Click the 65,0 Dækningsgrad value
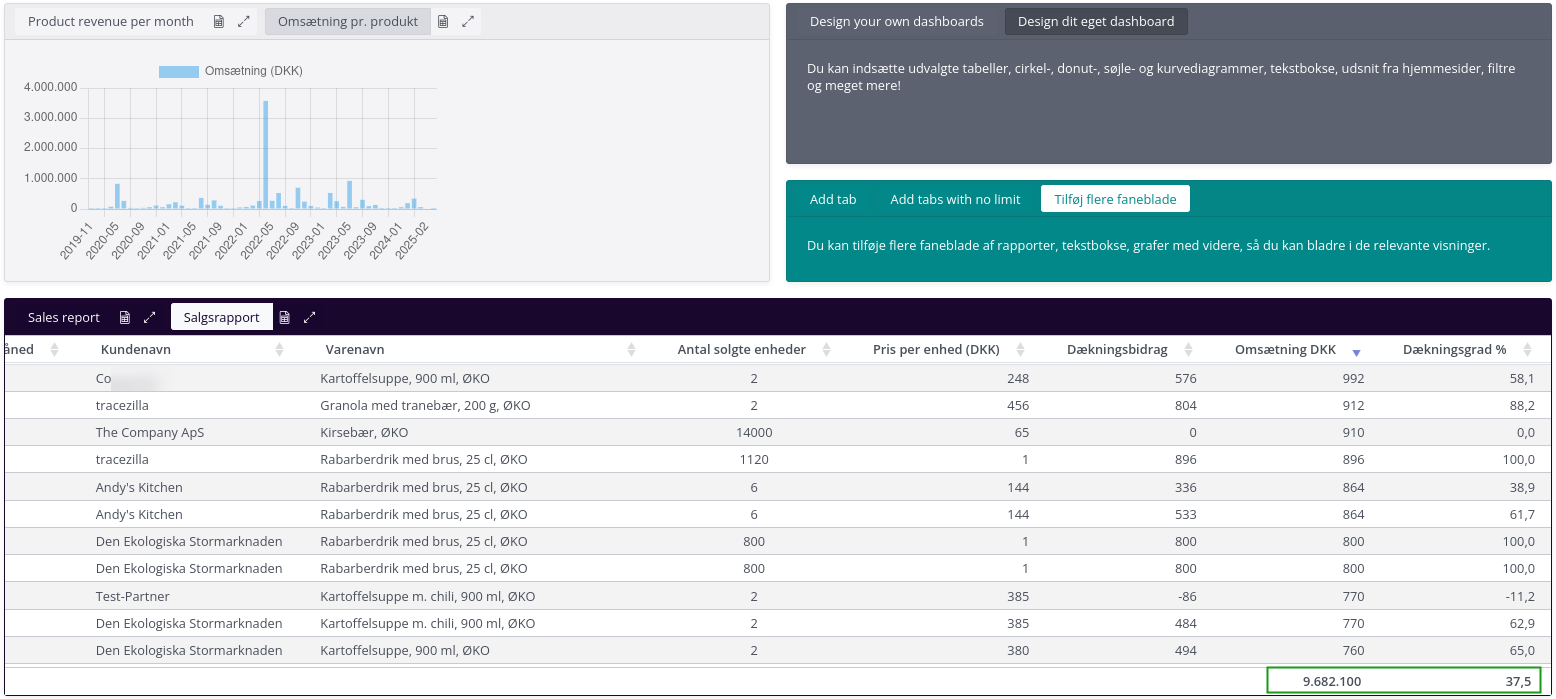Image resolution: width=1556 pixels, height=699 pixels. [x=1522, y=650]
